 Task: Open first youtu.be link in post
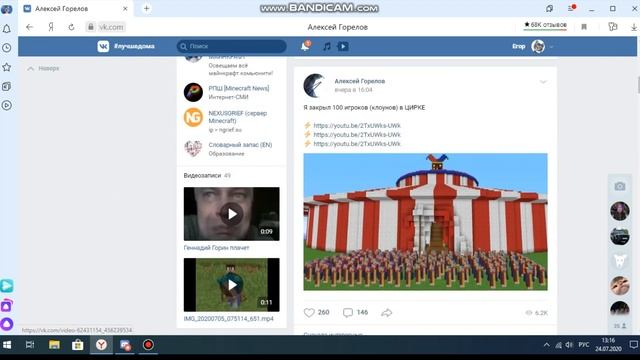tap(357, 126)
